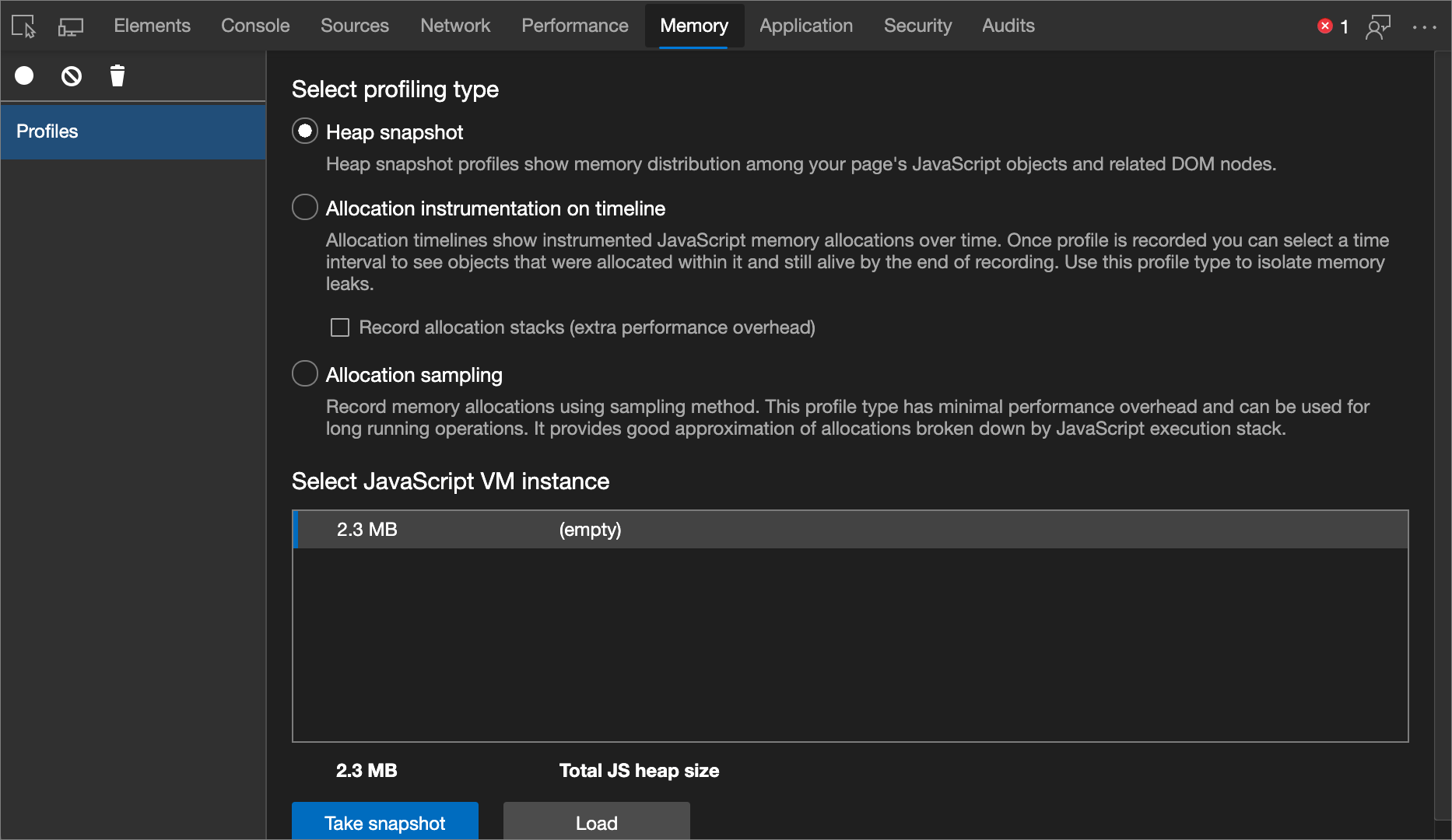
Task: Open the DevTools three-dot customize menu
Action: [x=1426, y=27]
